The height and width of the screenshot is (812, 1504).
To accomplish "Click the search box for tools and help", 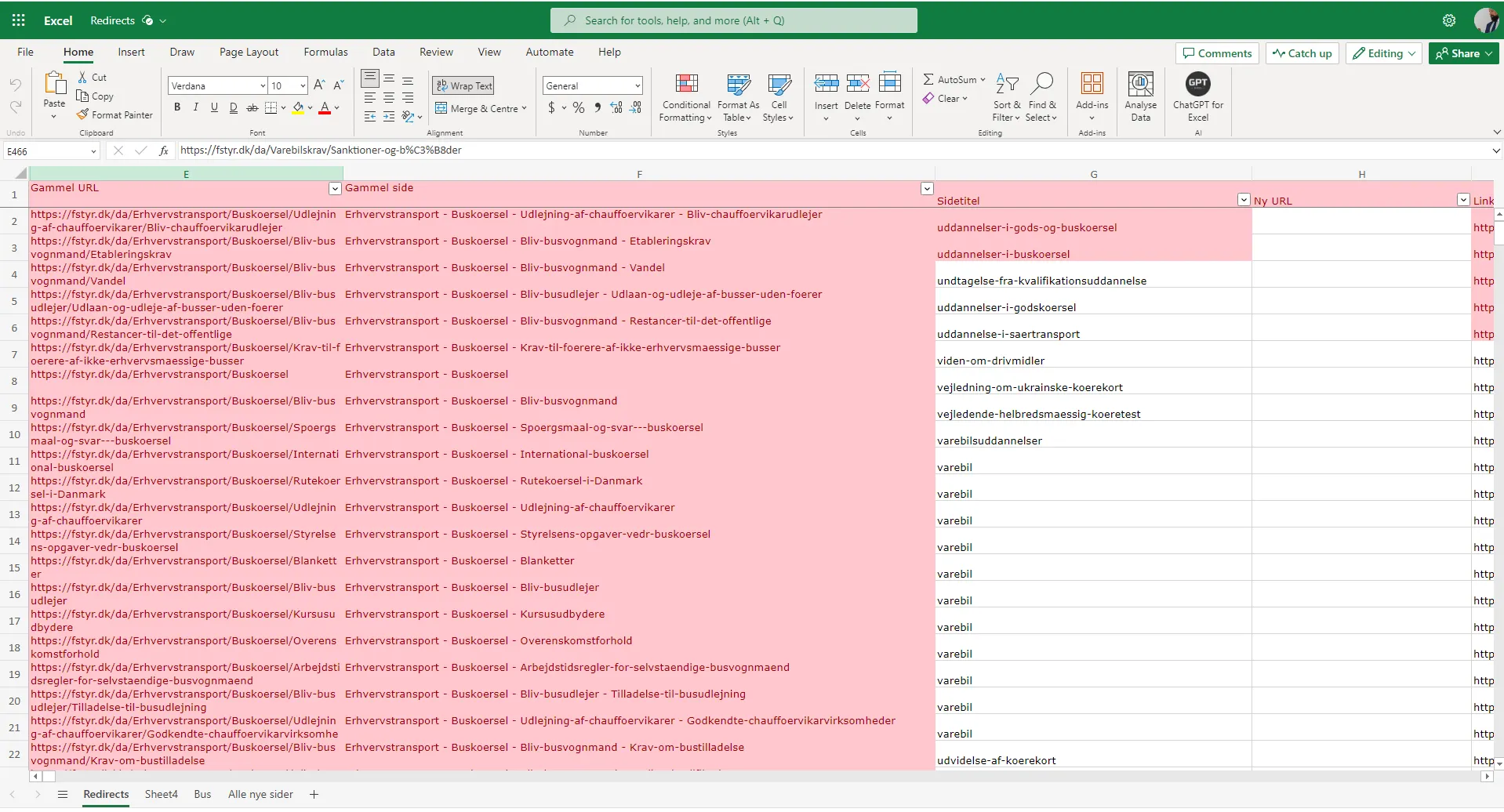I will (733, 20).
